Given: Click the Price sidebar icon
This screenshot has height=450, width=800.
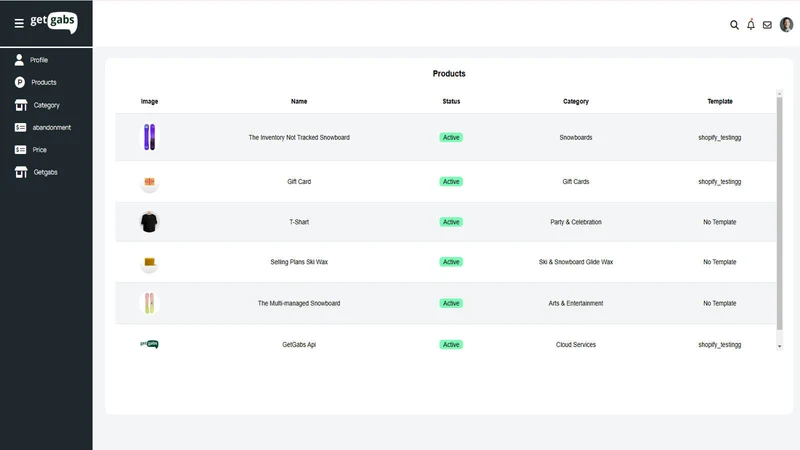Looking at the screenshot, I should [x=20, y=149].
